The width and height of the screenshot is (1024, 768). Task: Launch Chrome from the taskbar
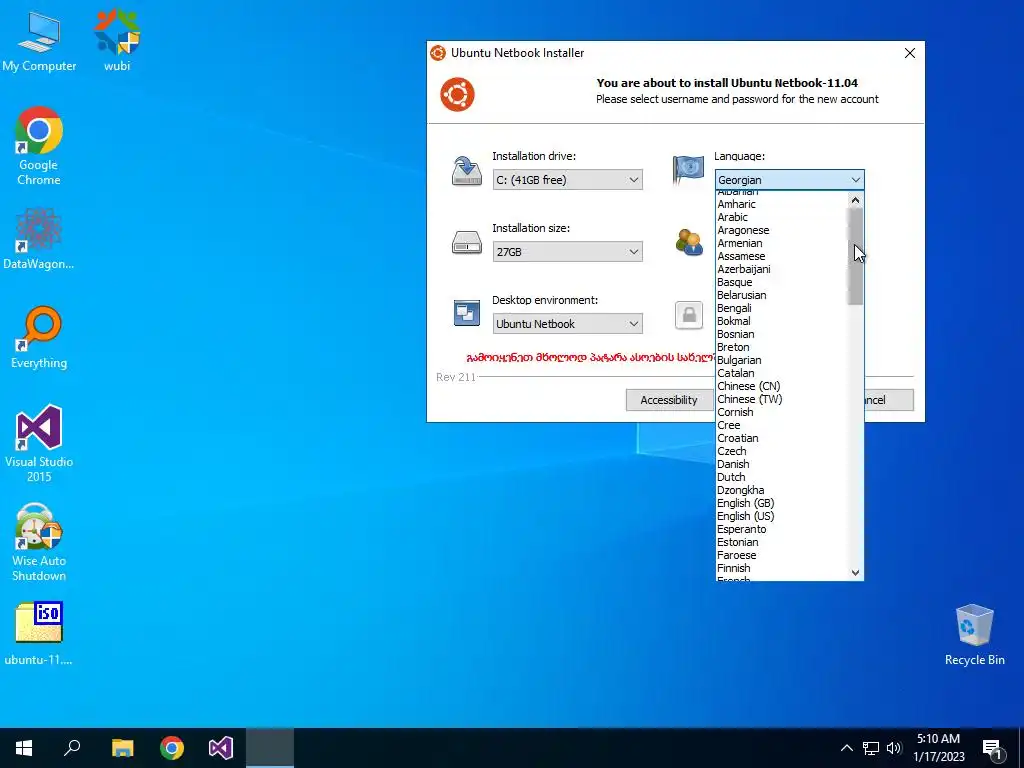[x=172, y=748]
